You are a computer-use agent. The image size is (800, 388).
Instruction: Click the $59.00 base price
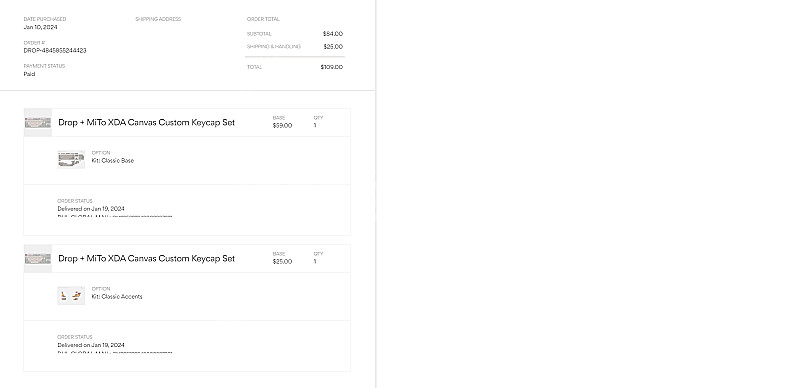[282, 126]
